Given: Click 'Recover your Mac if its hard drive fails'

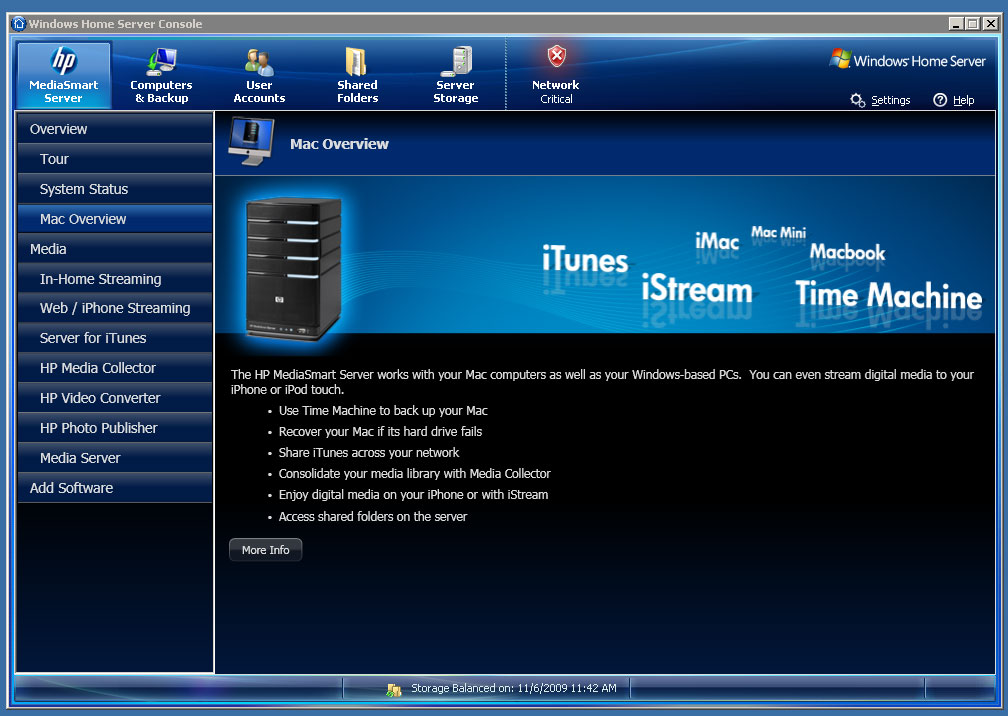Looking at the screenshot, I should click(x=380, y=432).
